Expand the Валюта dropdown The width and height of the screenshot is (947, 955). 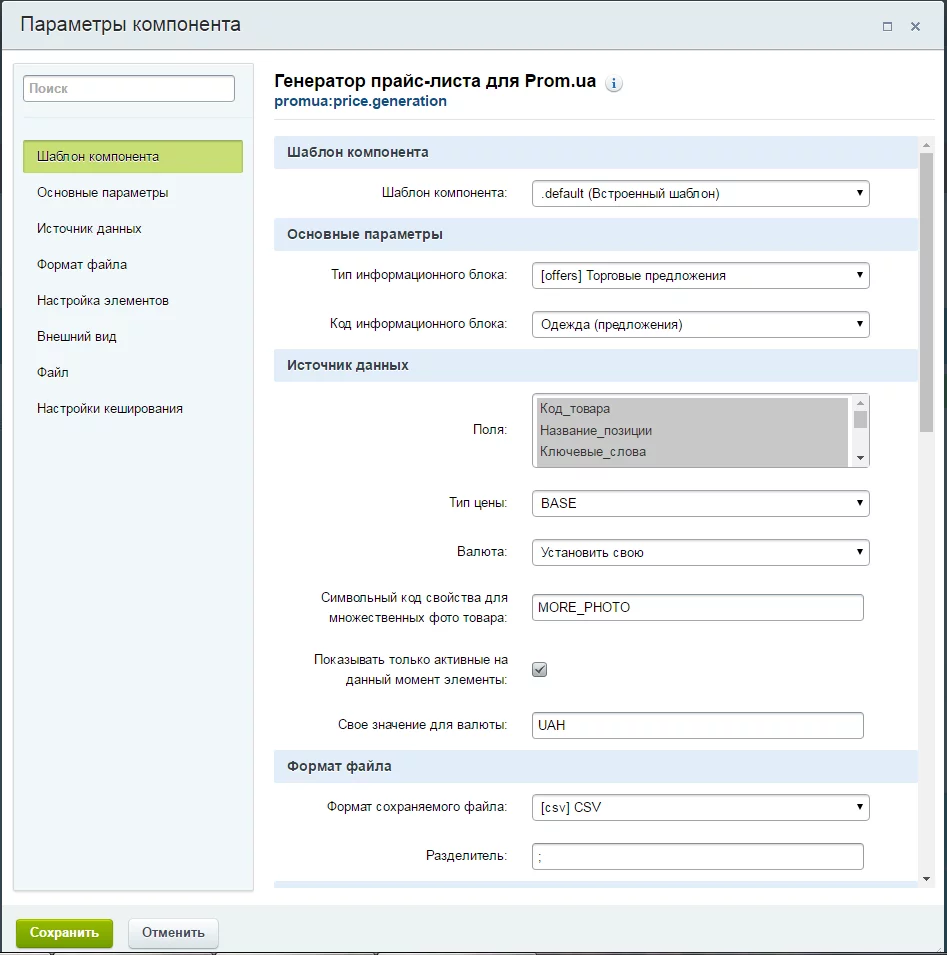(700, 552)
